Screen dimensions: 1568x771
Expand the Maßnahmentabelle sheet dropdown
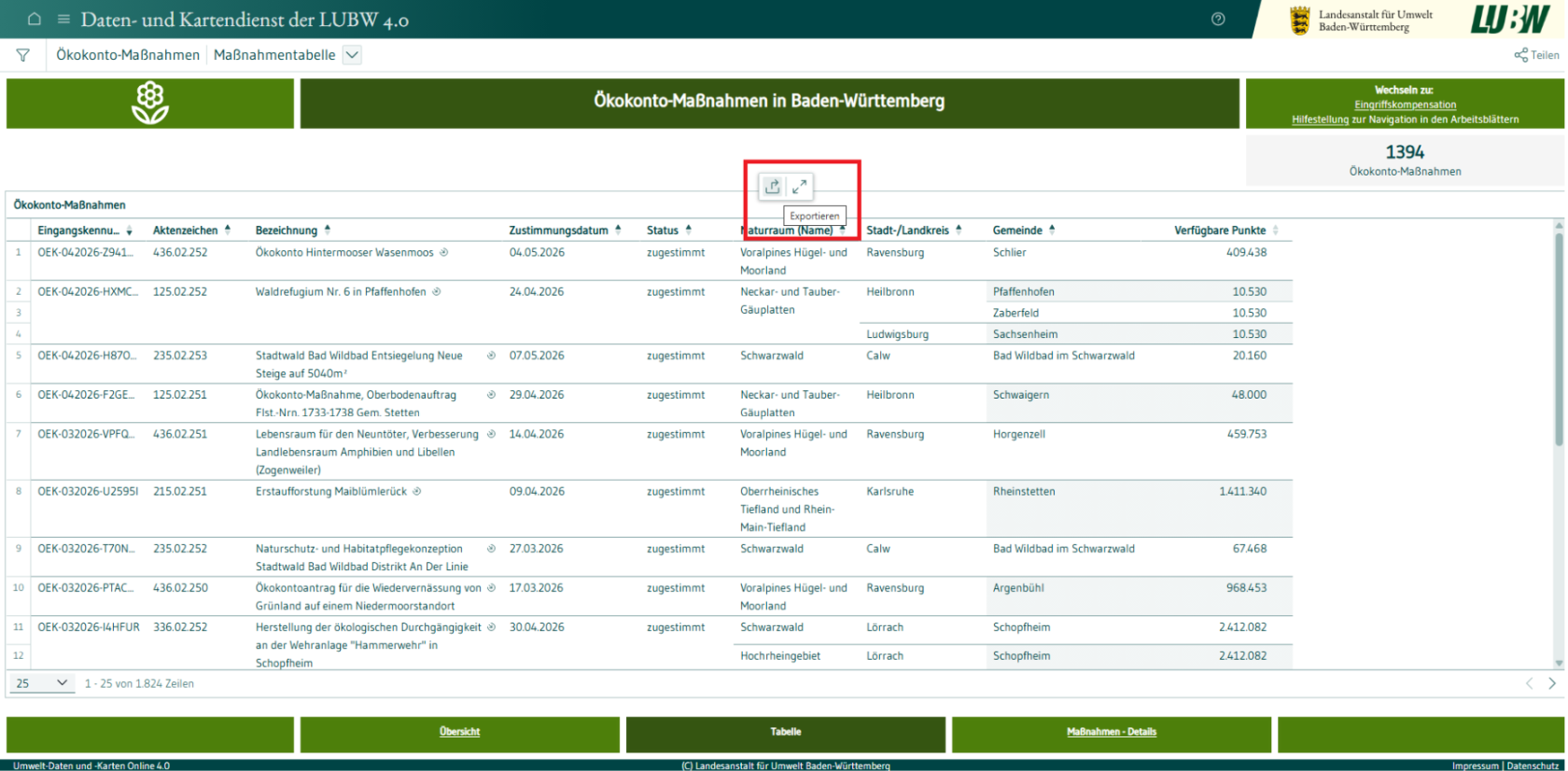(352, 55)
